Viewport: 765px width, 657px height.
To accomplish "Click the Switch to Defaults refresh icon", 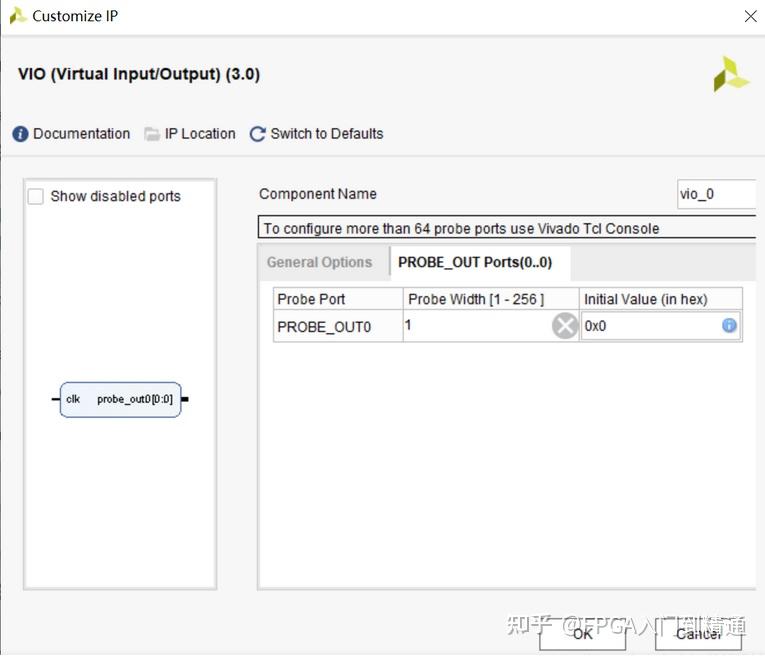I will click(x=258, y=134).
